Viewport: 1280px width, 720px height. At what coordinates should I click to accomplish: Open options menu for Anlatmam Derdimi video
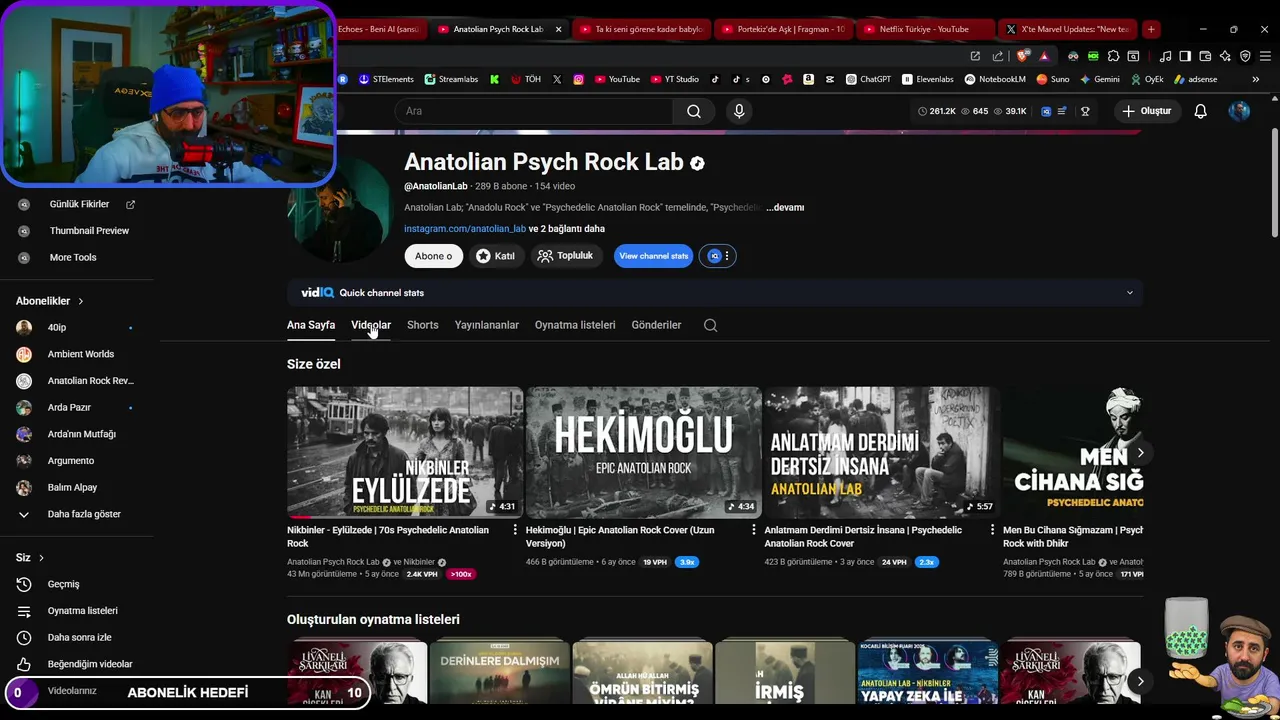pyautogui.click(x=992, y=530)
